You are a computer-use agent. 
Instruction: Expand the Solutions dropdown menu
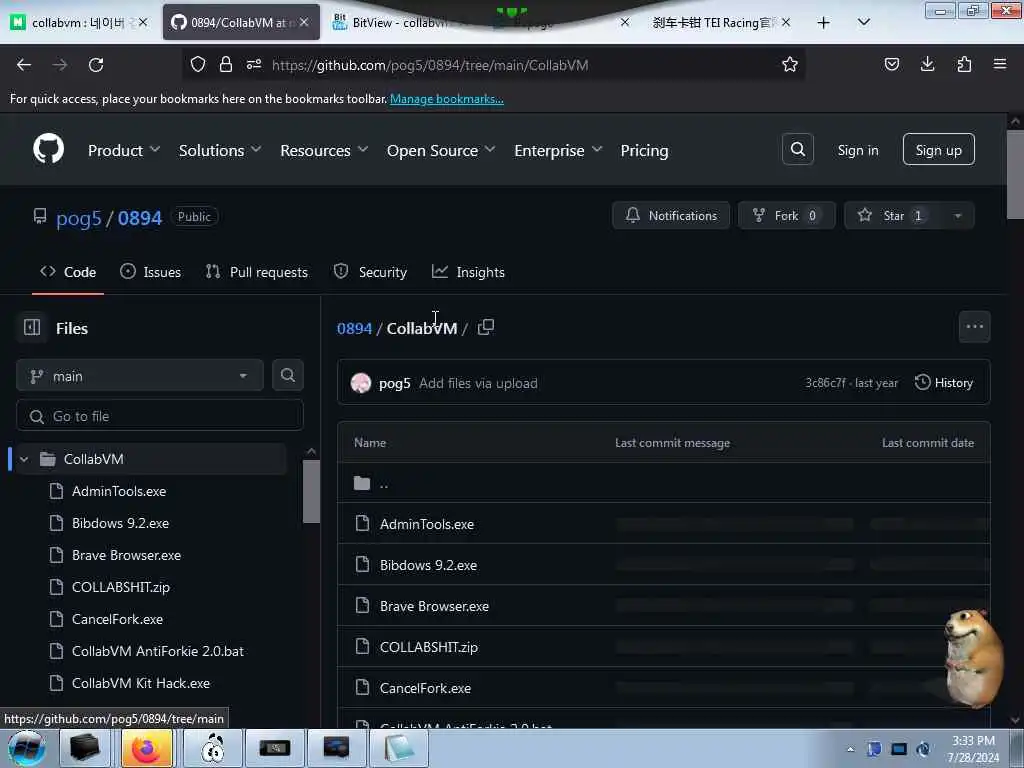[x=220, y=150]
